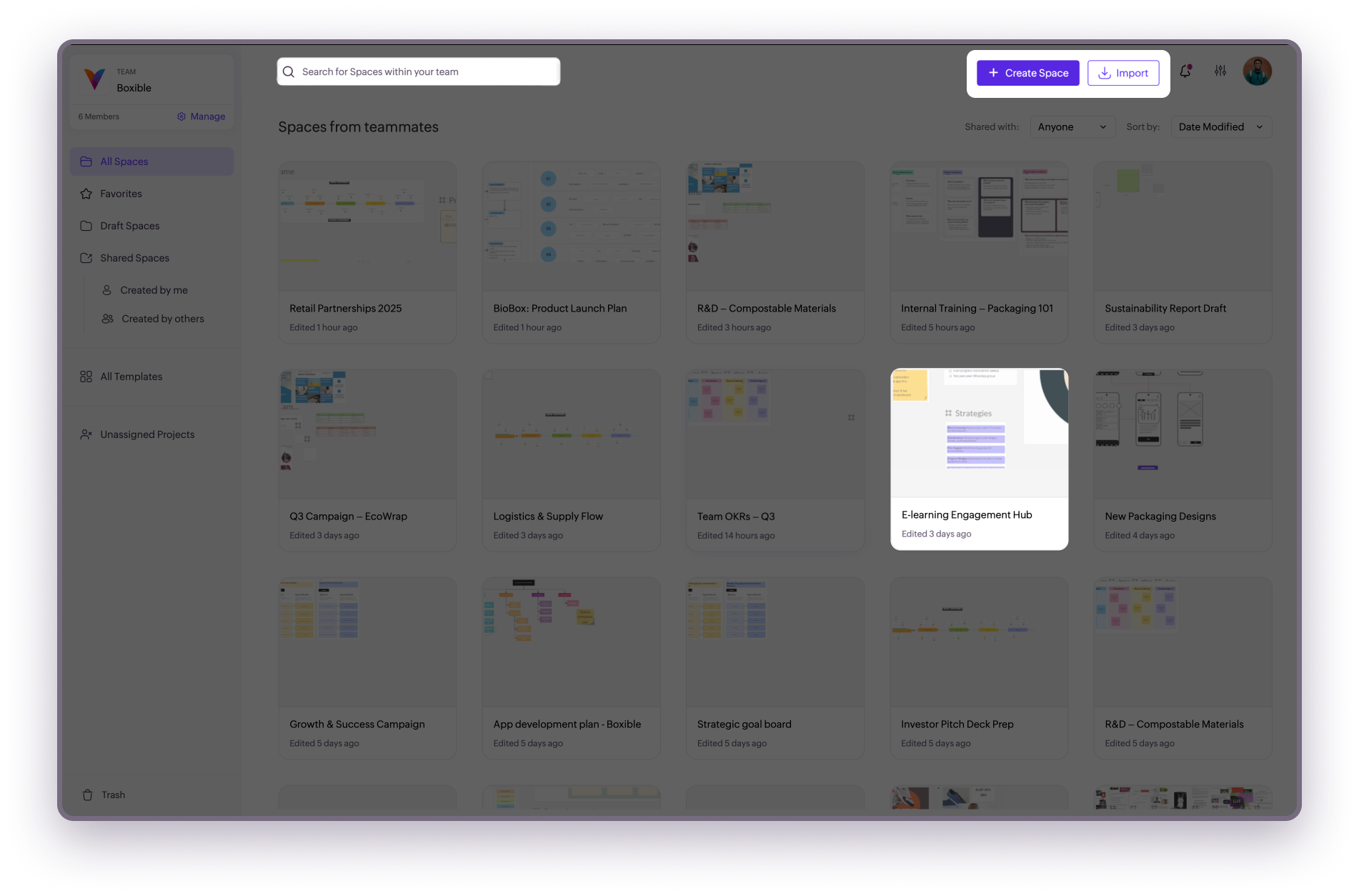Expand the Date Modified sort dropdown
Image resolution: width=1359 pixels, height=896 pixels.
pos(1220,127)
